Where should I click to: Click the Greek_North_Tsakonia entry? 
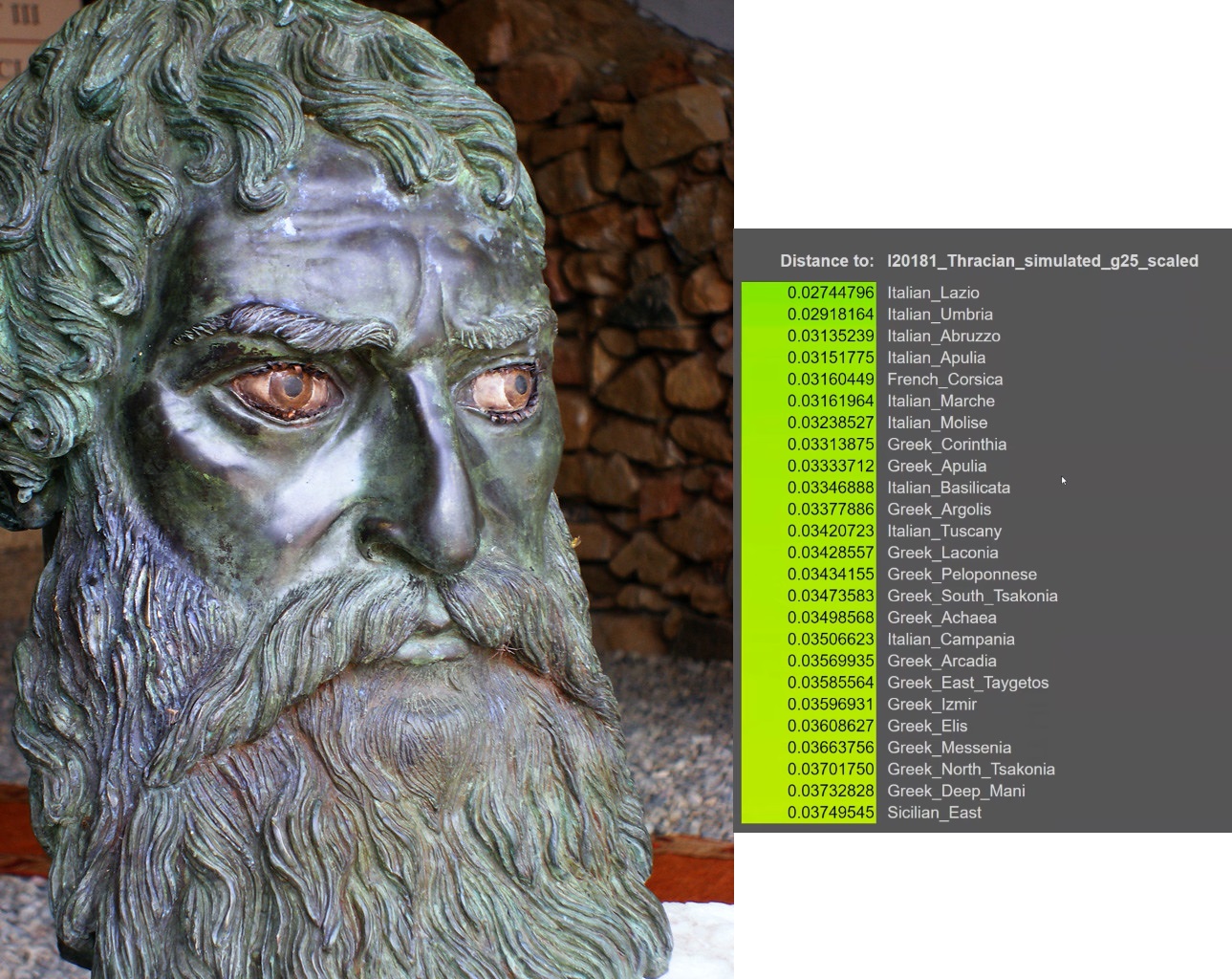pyautogui.click(x=971, y=770)
